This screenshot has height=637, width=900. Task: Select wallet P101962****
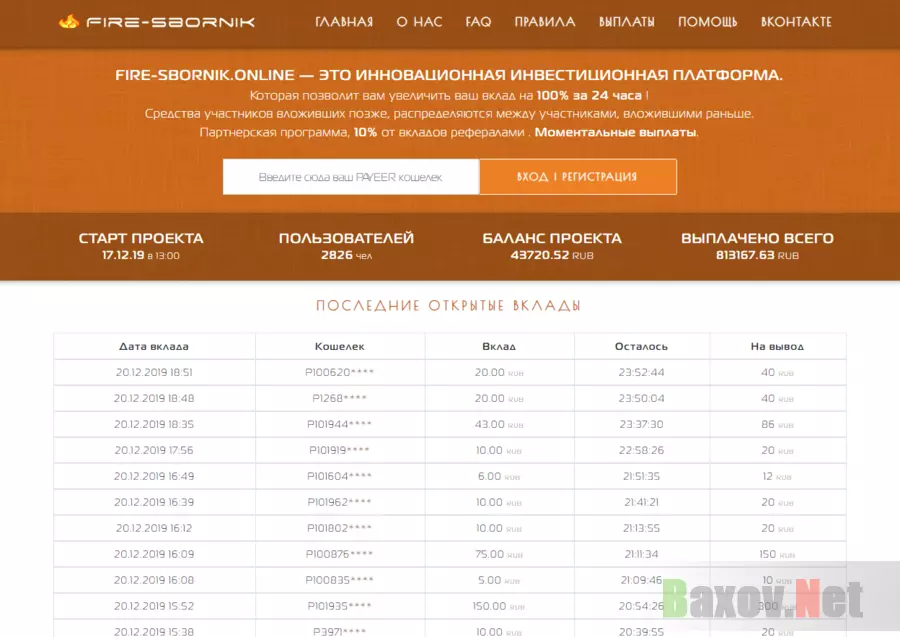point(339,502)
